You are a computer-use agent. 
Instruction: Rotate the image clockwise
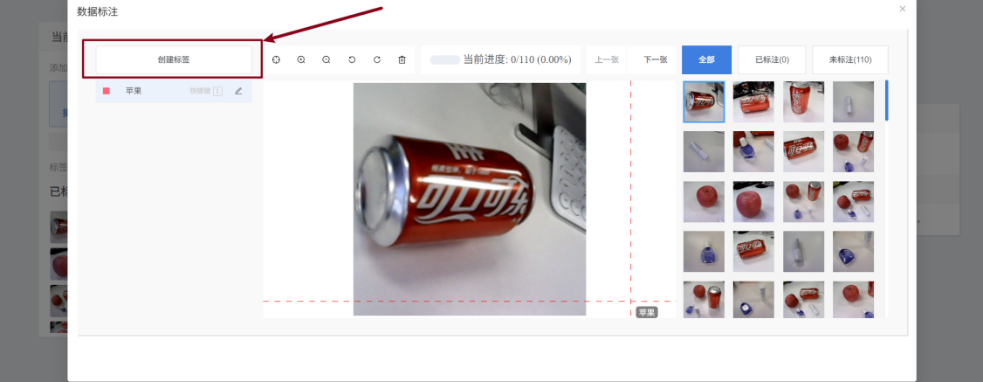tap(377, 60)
